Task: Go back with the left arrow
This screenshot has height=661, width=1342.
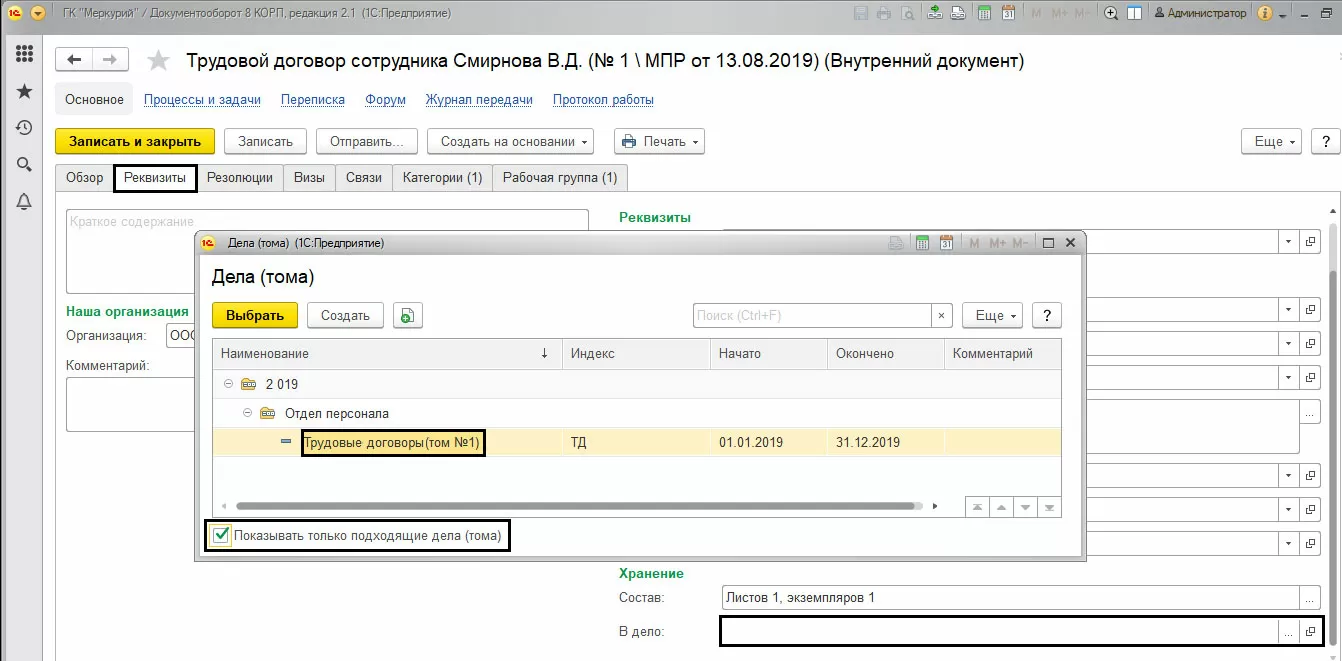Action: tap(73, 61)
